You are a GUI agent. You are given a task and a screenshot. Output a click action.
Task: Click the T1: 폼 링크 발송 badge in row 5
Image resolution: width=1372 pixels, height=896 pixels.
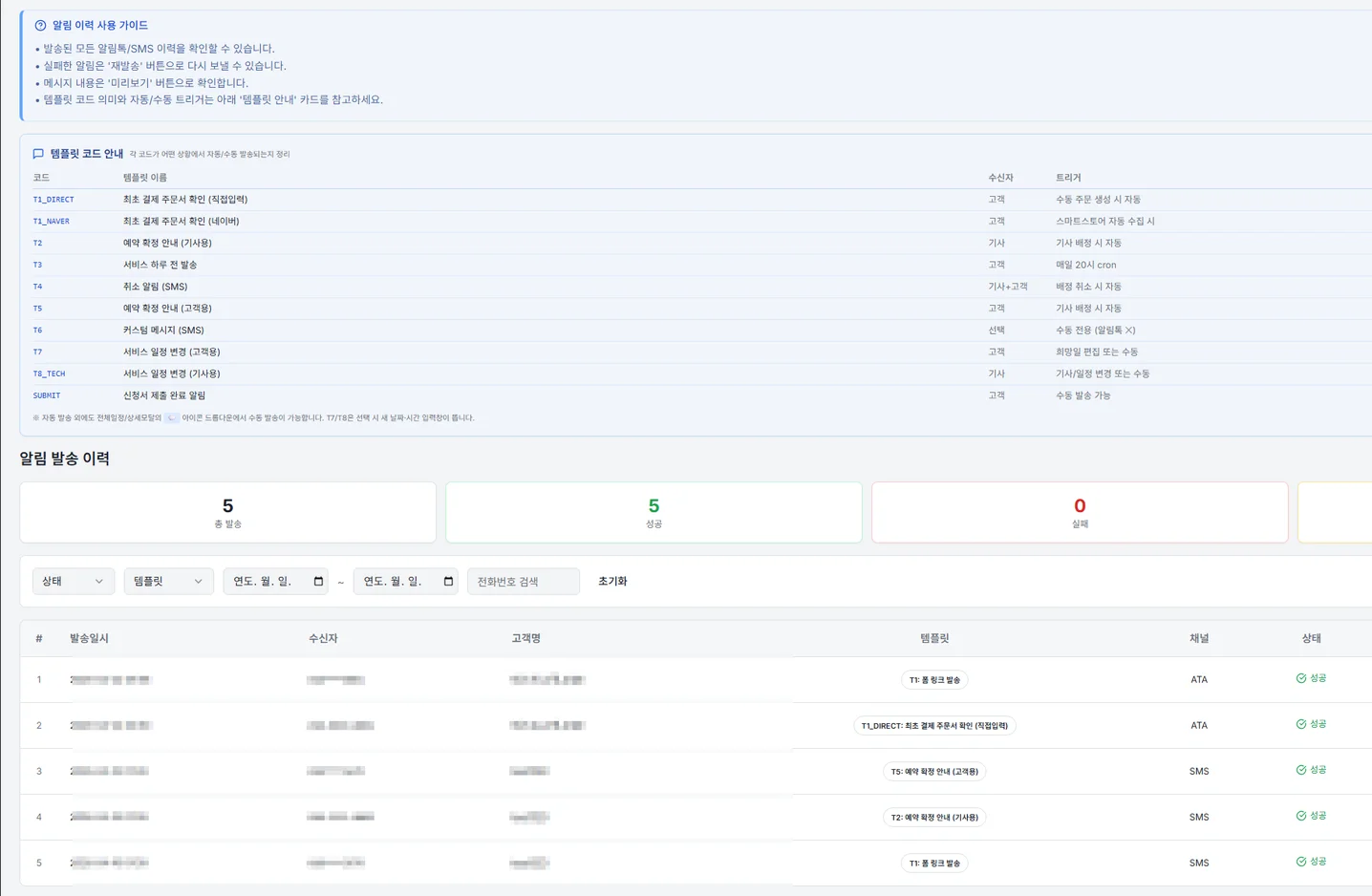click(934, 864)
